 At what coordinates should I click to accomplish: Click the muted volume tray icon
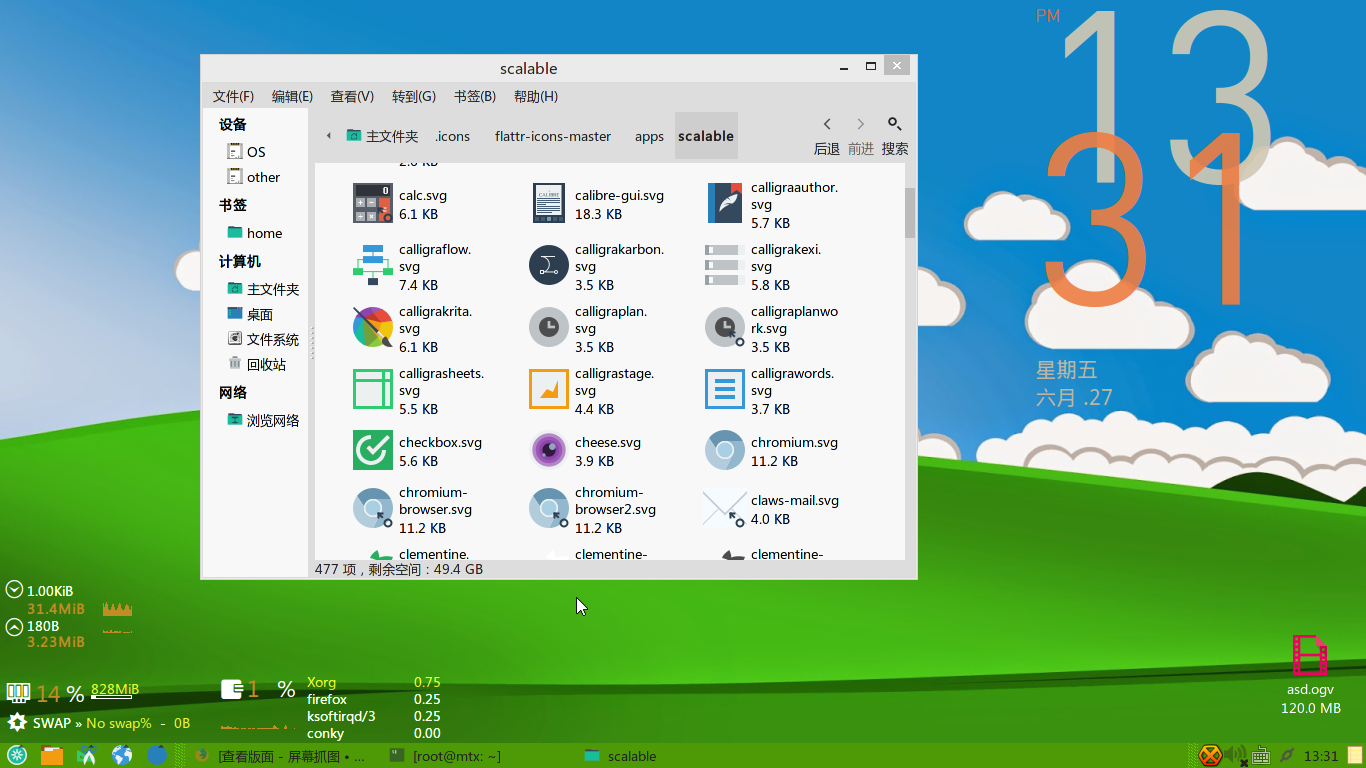click(1237, 755)
